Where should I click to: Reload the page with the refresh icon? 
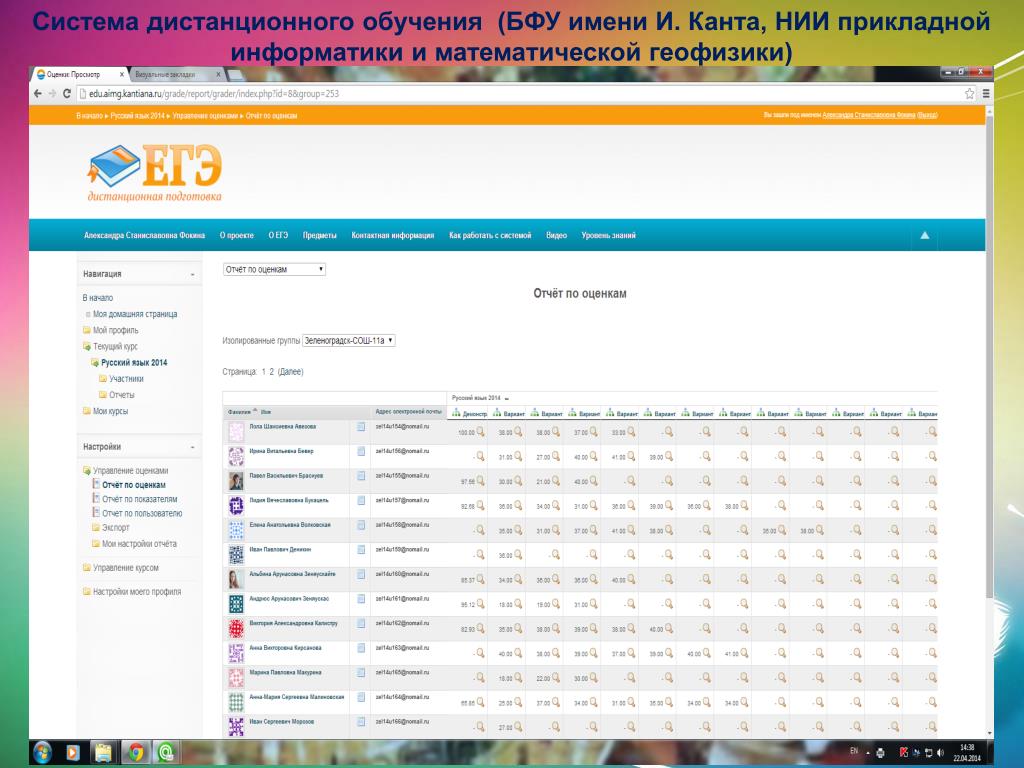pos(67,94)
